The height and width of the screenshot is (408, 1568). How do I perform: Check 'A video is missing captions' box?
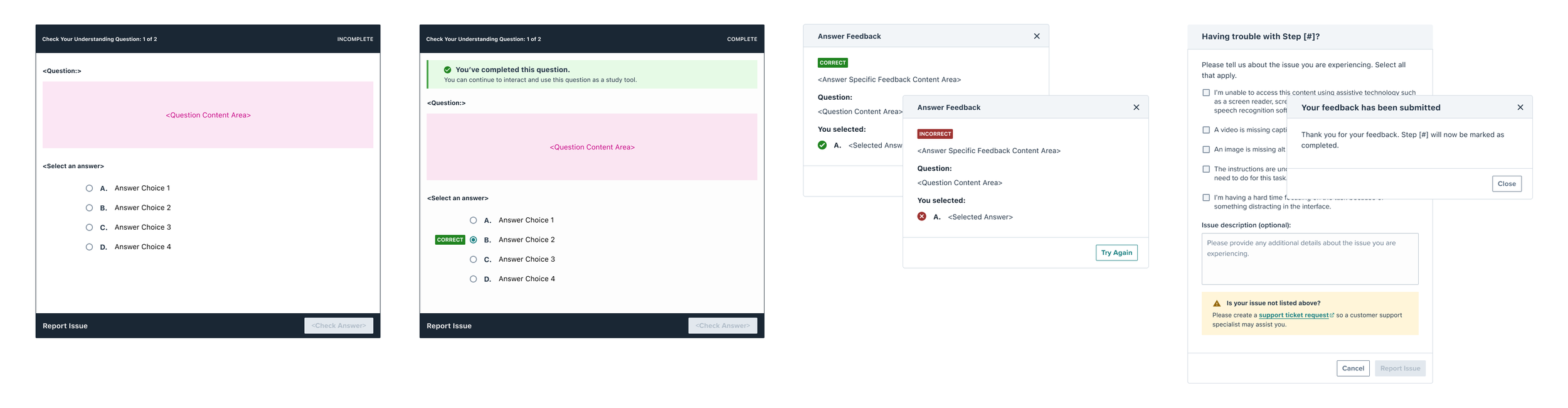1205,130
